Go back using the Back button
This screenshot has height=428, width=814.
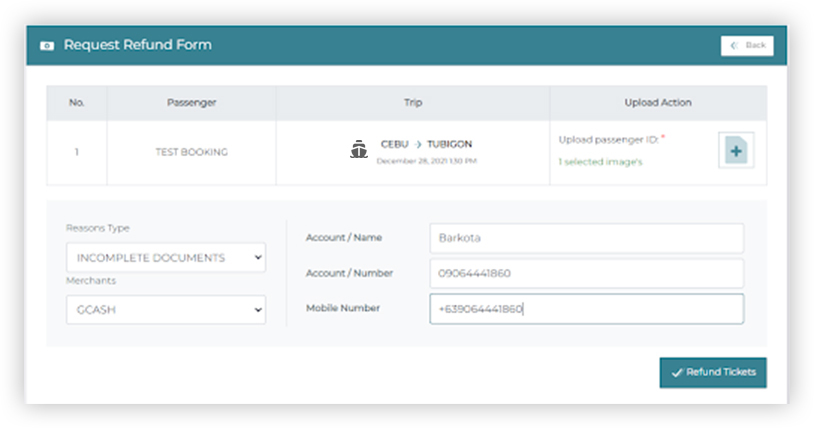747,46
